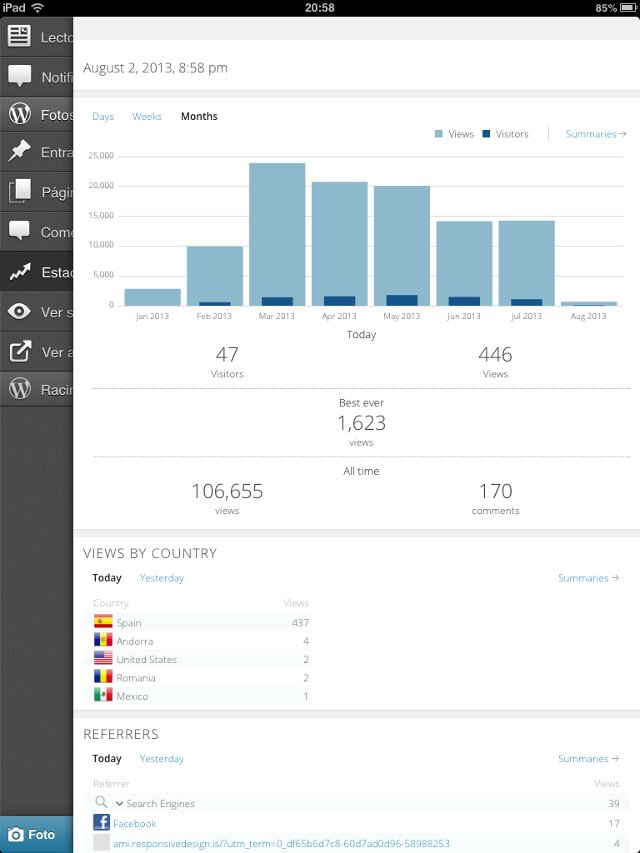This screenshot has width=640, height=853.
Task: Open chart Summaries link
Action: 596,134
